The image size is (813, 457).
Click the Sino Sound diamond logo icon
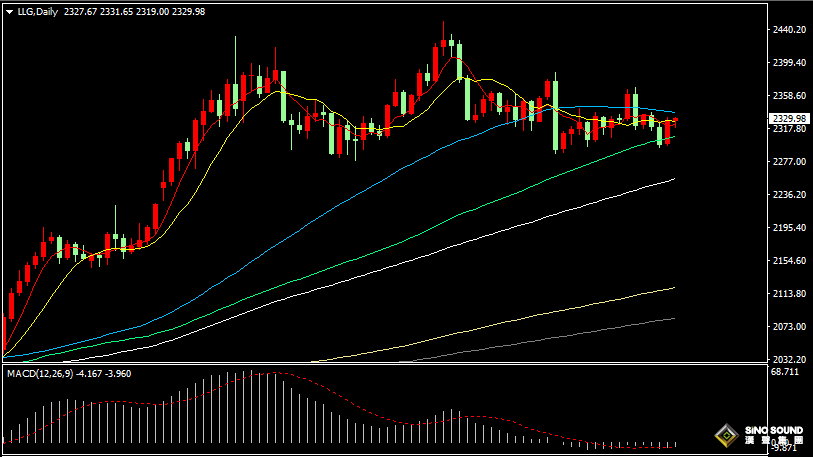coord(725,436)
